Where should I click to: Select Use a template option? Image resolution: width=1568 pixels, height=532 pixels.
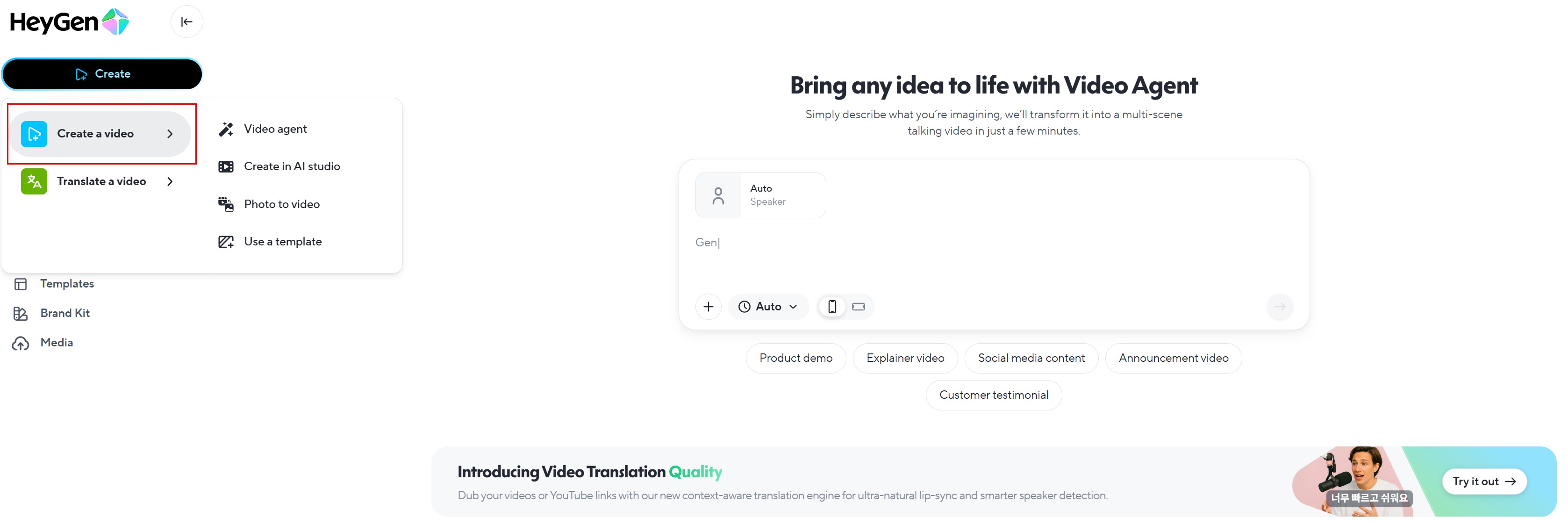(300, 242)
